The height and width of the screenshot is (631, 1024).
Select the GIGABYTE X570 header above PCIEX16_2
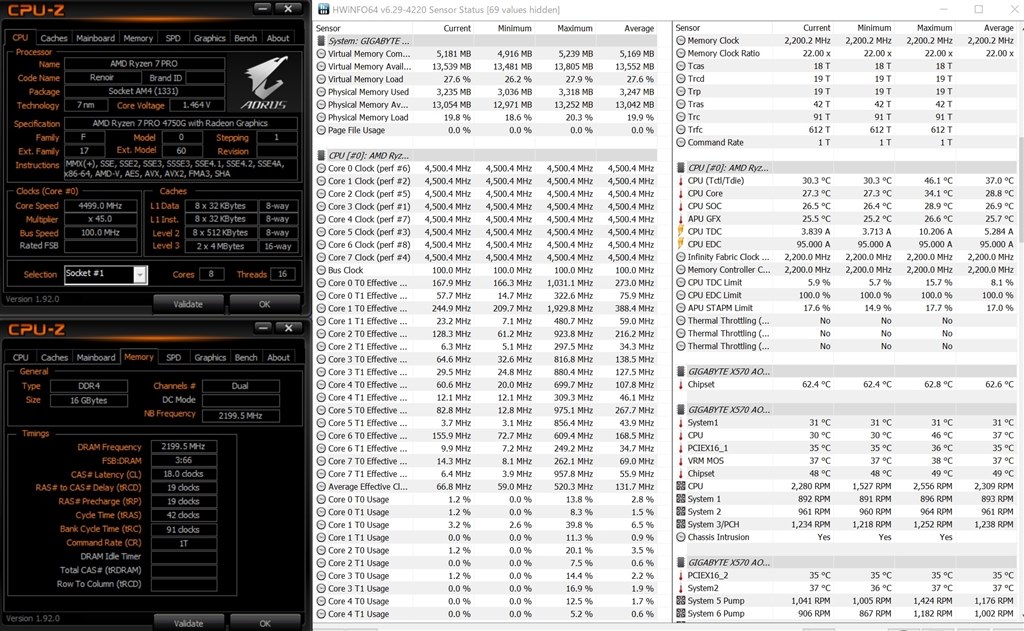coord(845,562)
